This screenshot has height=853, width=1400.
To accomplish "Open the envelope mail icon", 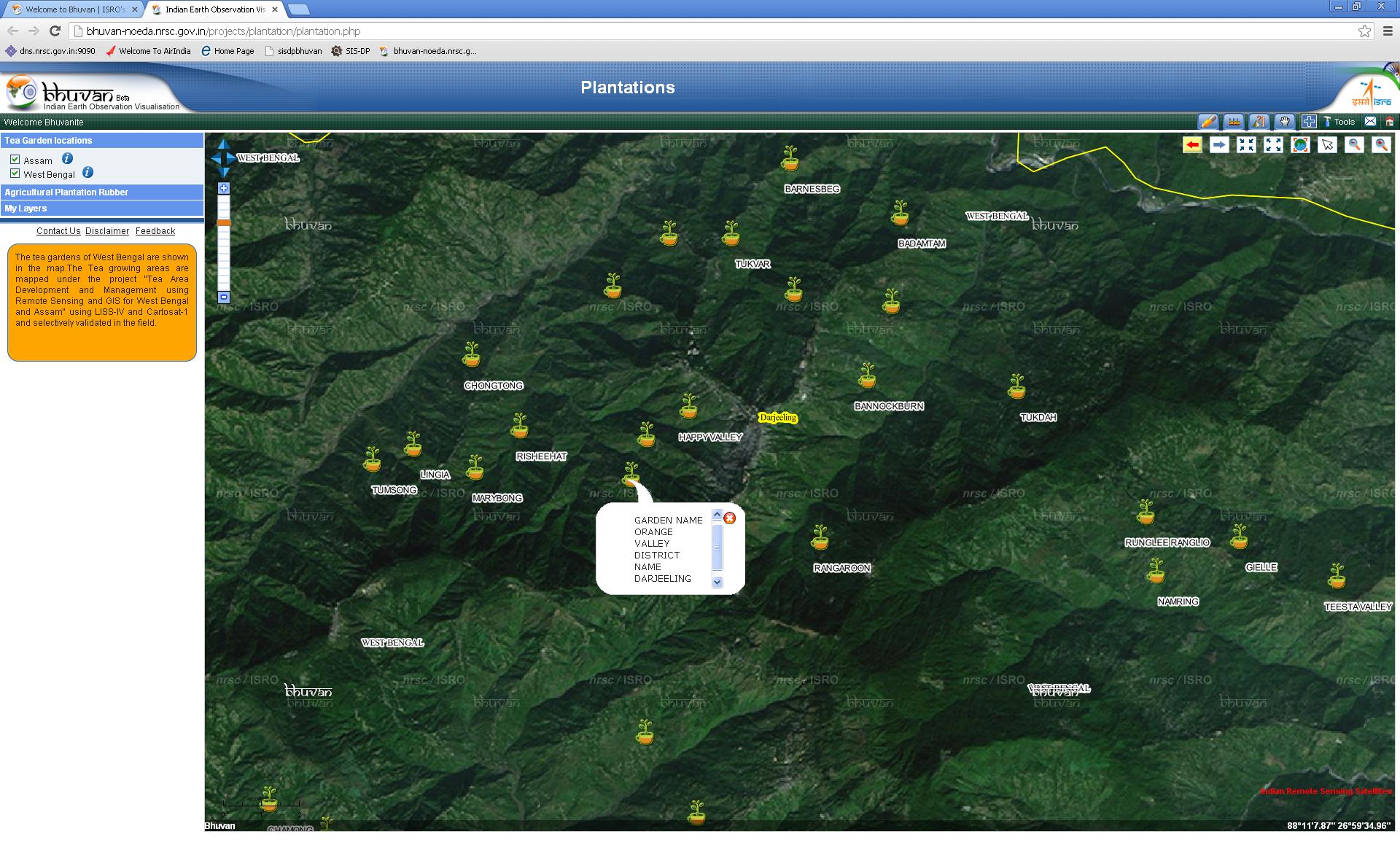I will [x=1371, y=122].
